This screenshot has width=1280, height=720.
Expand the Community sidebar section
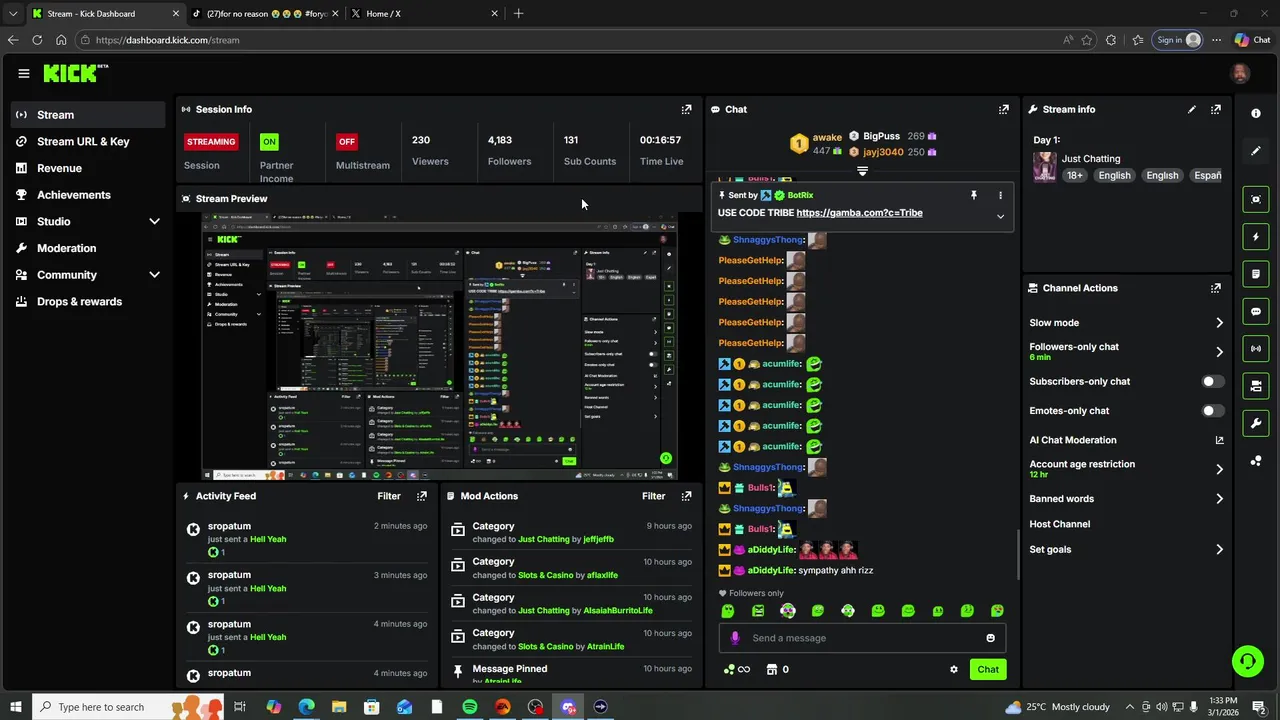(154, 275)
